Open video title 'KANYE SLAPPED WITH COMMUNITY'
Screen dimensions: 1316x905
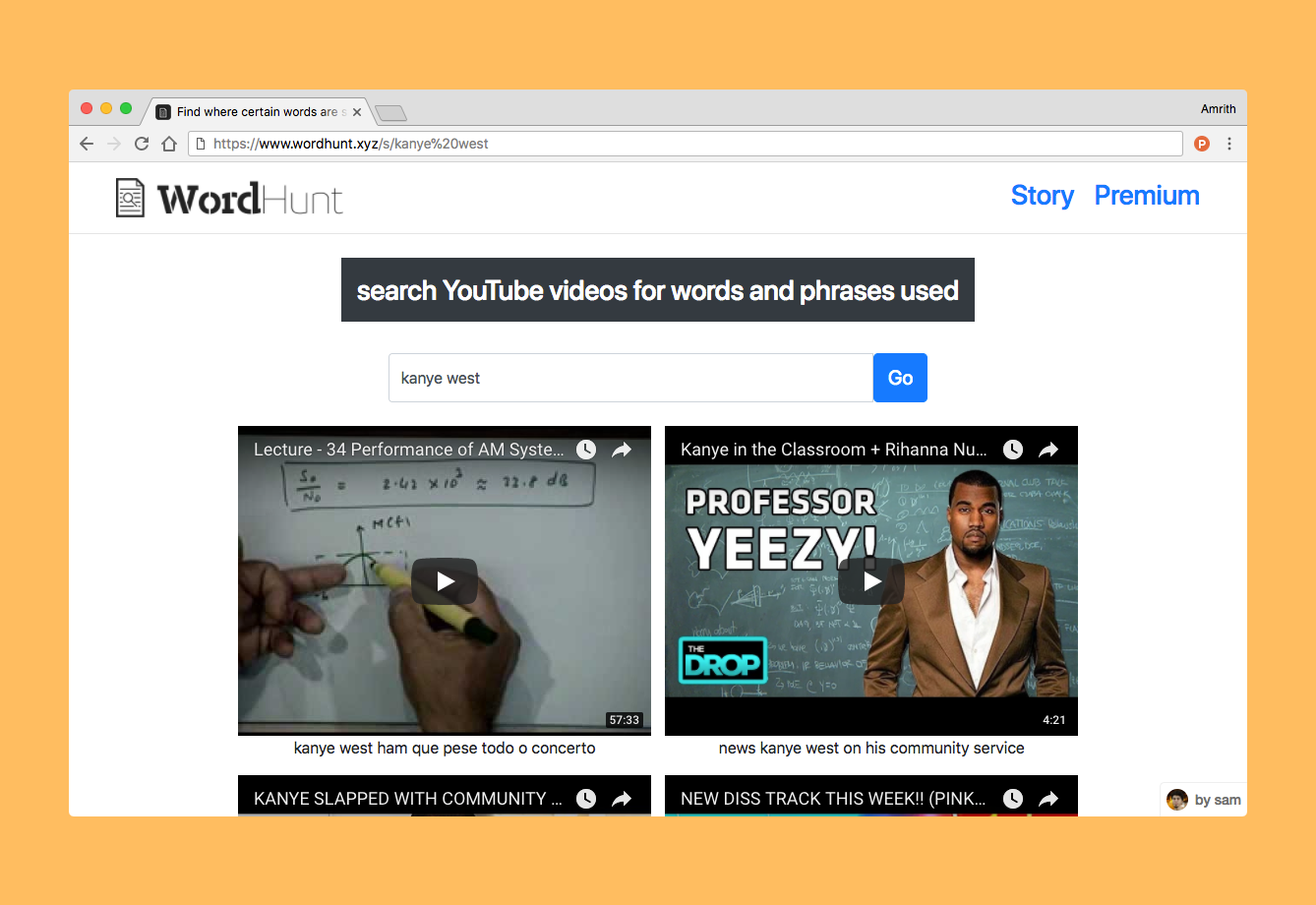click(408, 799)
